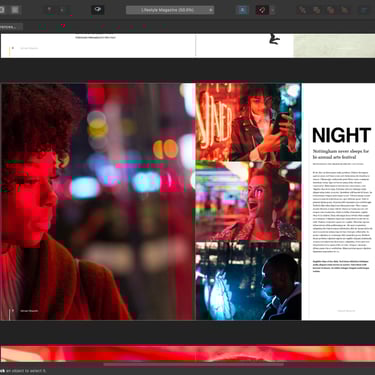This screenshot has width=375, height=375.
Task: Toggle the preview mode eye icon
Action: [98, 10]
